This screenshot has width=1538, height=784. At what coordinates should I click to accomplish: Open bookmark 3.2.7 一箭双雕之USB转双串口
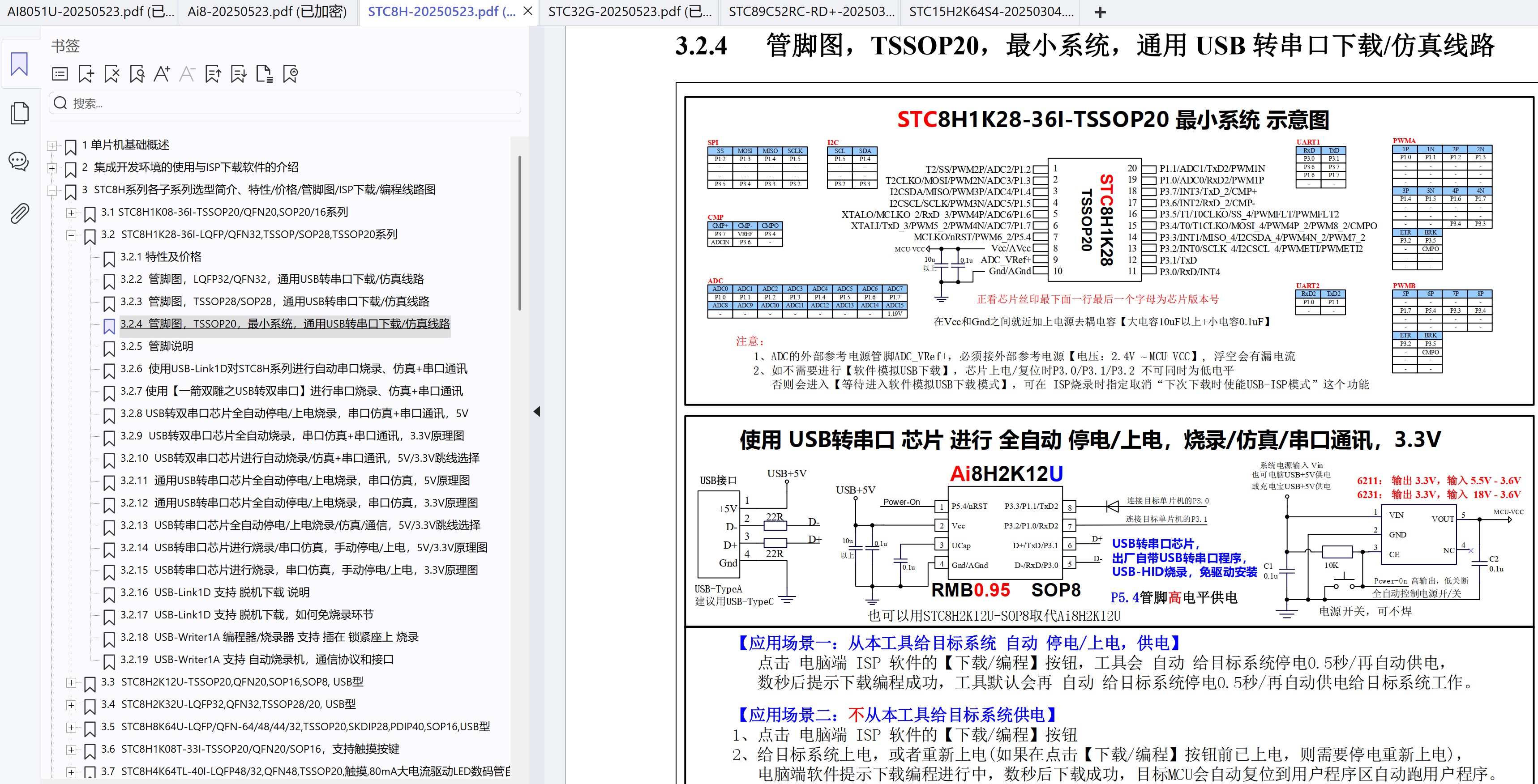click(291, 391)
